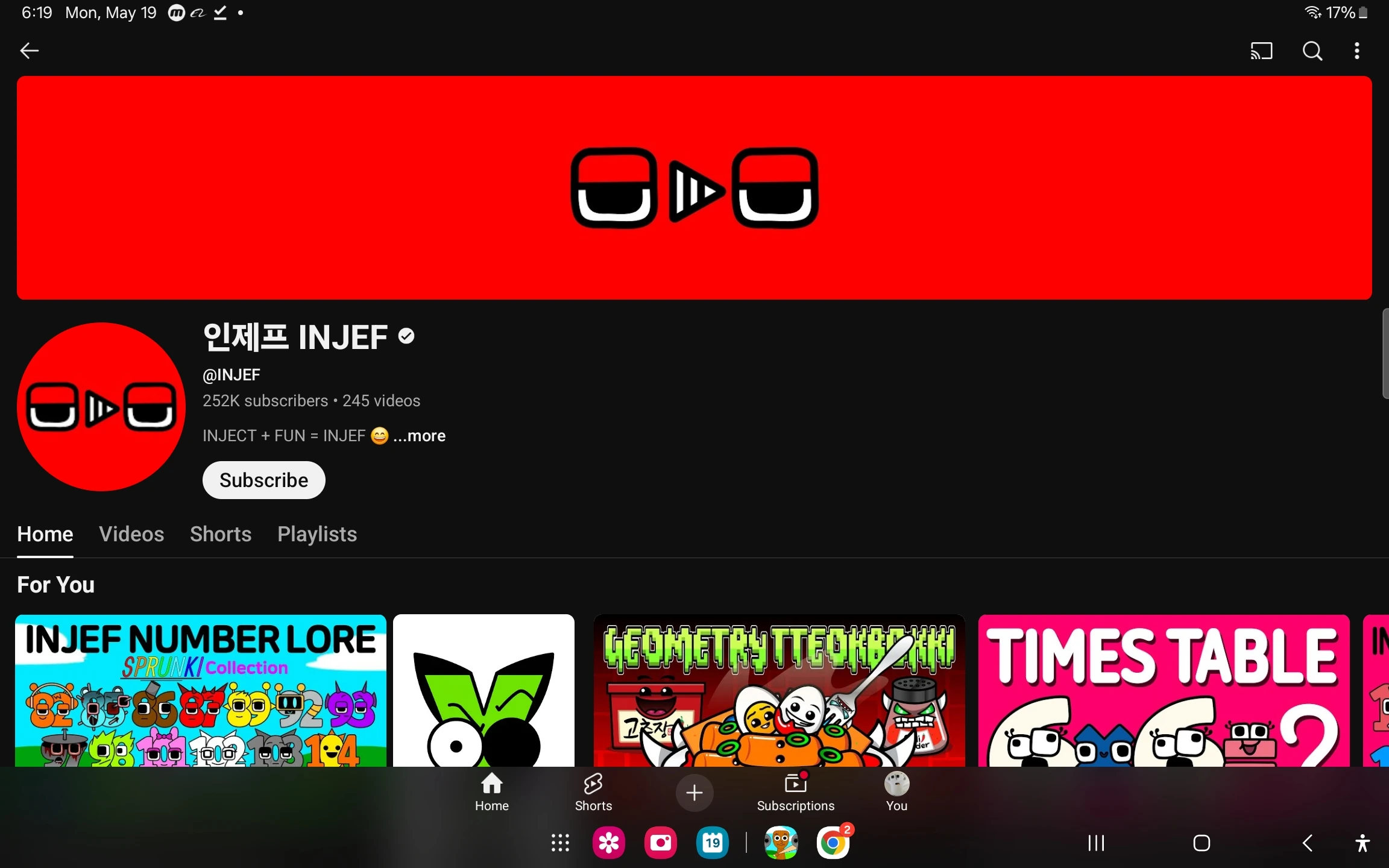The width and height of the screenshot is (1389, 868).
Task: Tap the search magnifier icon
Action: click(x=1312, y=51)
